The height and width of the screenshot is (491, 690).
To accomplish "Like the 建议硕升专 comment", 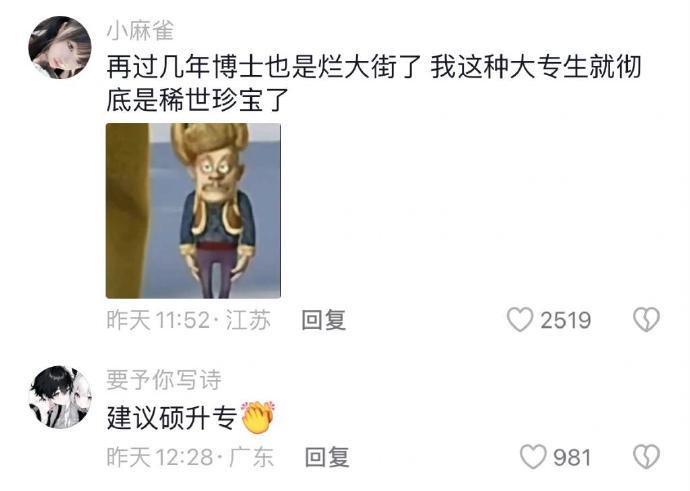I will tap(533, 457).
